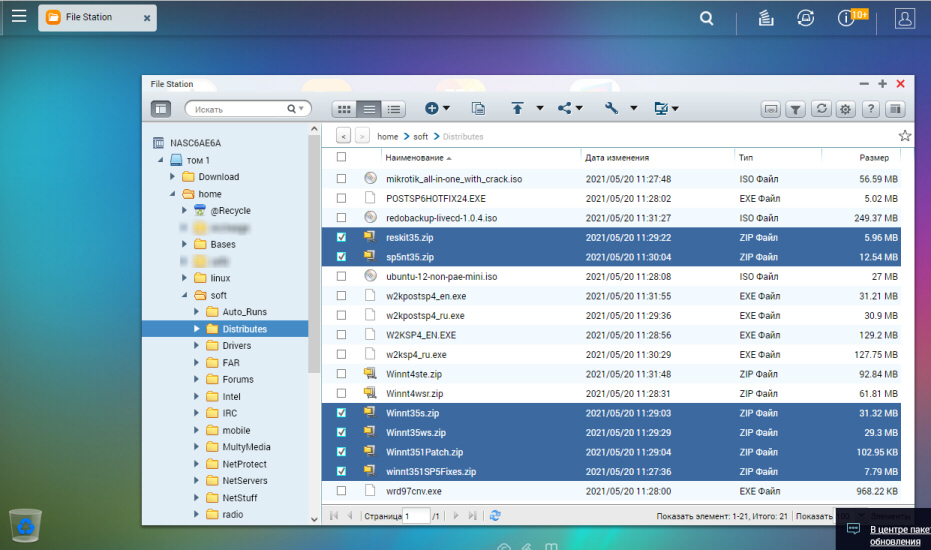Screen dimensions: 931x550
Task: Collapse the Том 1 volume arrow
Action: (160, 160)
